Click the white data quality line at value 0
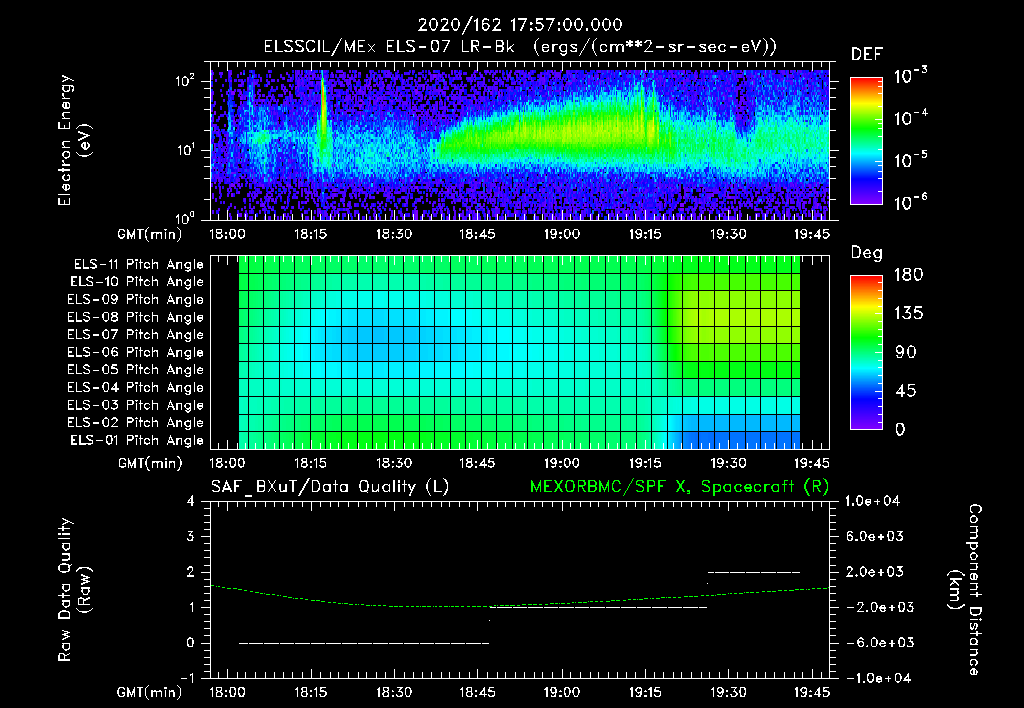 click(364, 643)
